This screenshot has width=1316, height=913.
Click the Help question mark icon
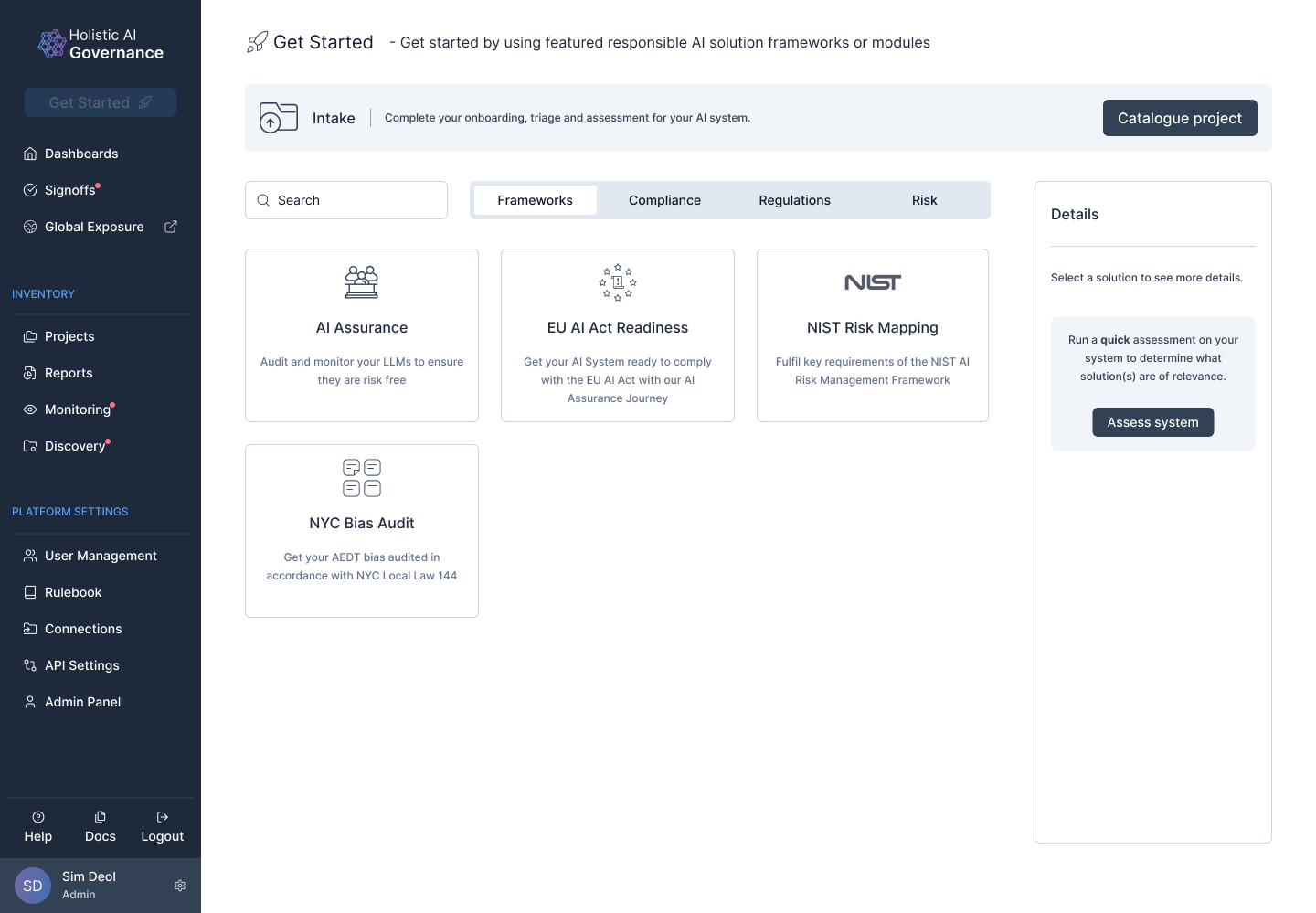pos(38,817)
